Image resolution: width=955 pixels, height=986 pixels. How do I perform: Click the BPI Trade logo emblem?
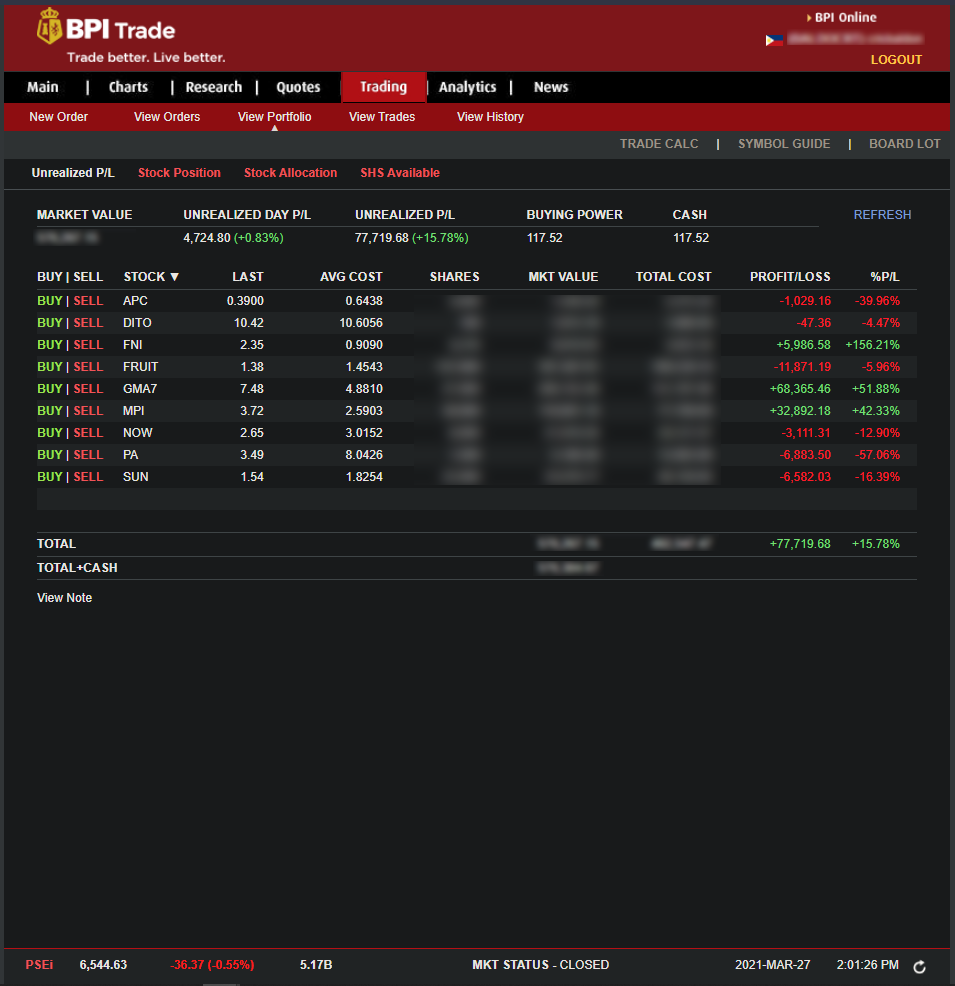tap(49, 26)
